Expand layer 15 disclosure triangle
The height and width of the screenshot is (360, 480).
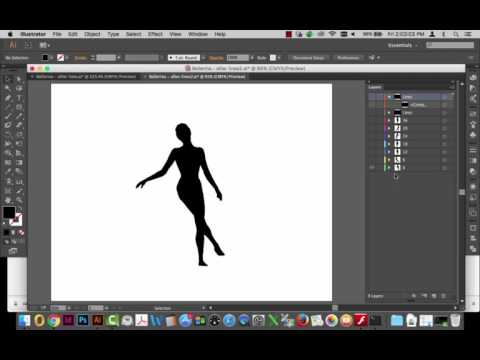(389, 128)
